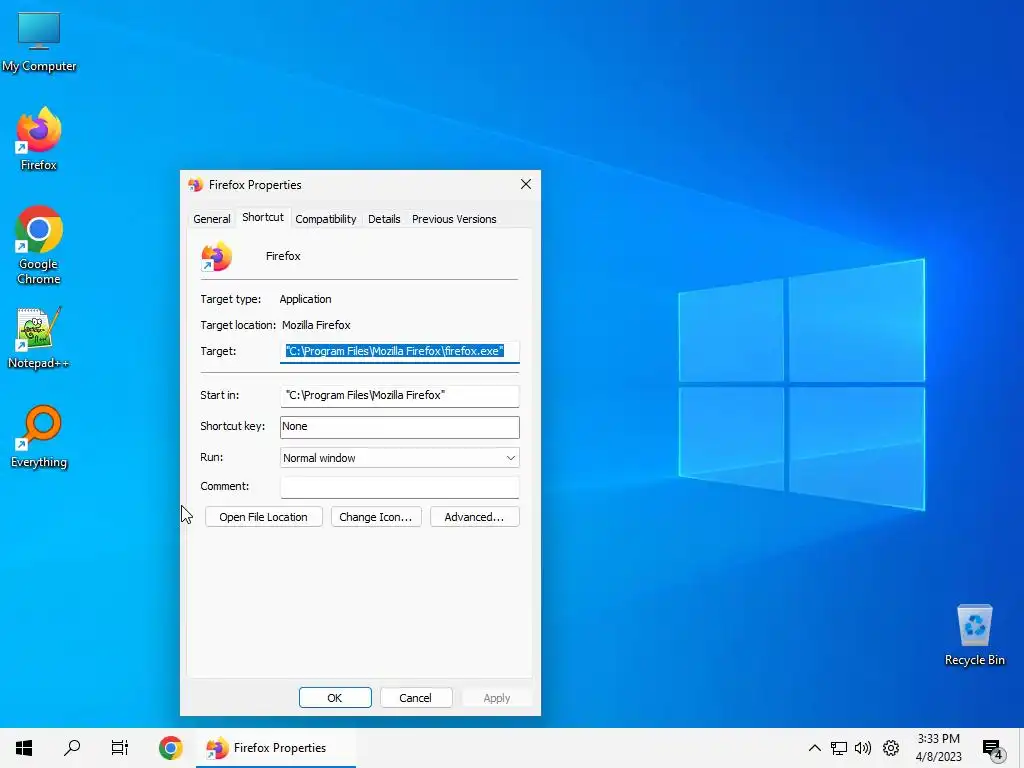Viewport: 1024px width, 768px height.
Task: Select the Everything search desktop shortcut
Action: (39, 436)
